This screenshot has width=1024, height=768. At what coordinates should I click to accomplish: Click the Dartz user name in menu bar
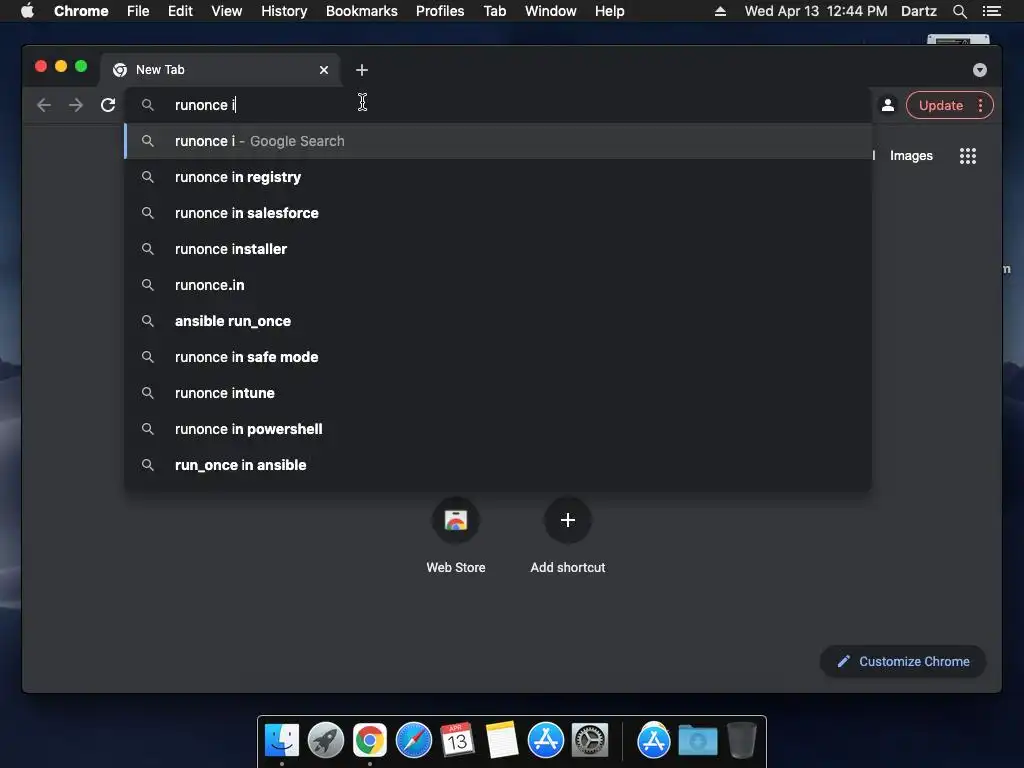(x=918, y=11)
